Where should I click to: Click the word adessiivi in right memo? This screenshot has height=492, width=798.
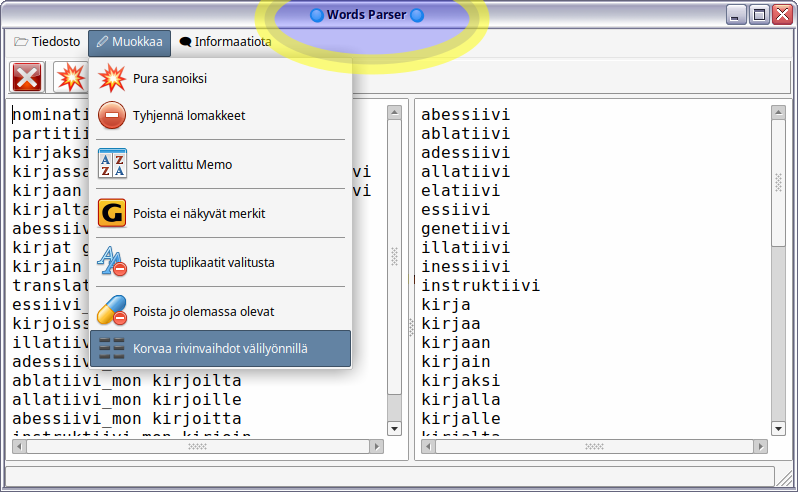point(465,153)
